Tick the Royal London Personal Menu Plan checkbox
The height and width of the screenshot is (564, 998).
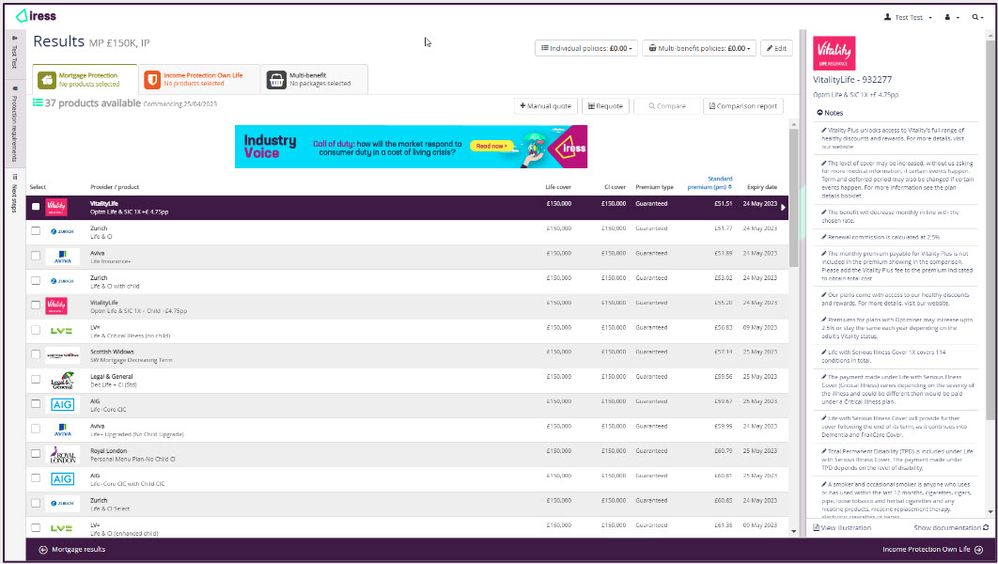(36, 453)
